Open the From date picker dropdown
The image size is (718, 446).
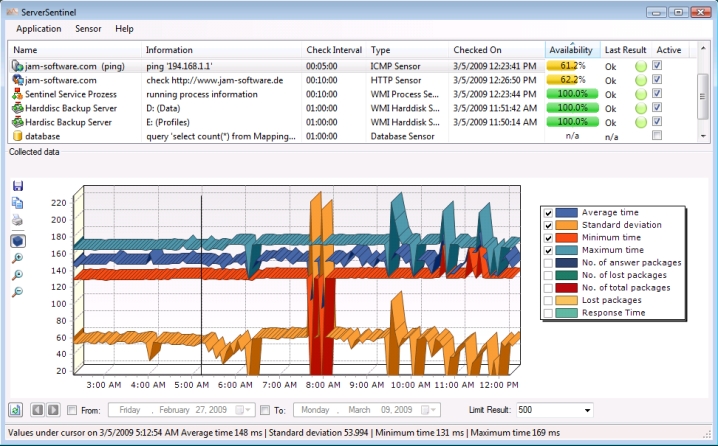click(245, 410)
